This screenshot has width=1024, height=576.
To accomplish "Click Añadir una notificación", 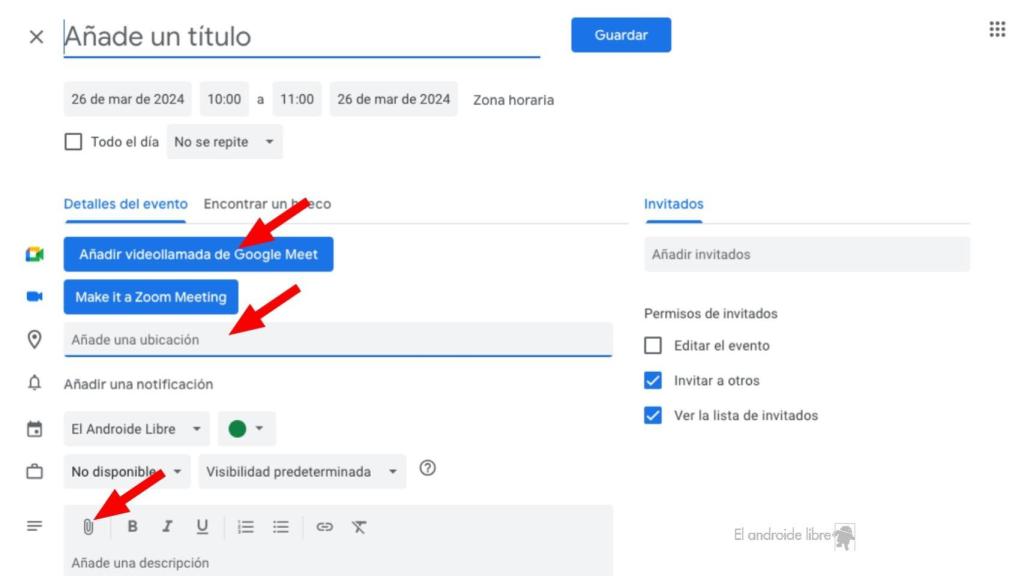I will coord(138,384).
